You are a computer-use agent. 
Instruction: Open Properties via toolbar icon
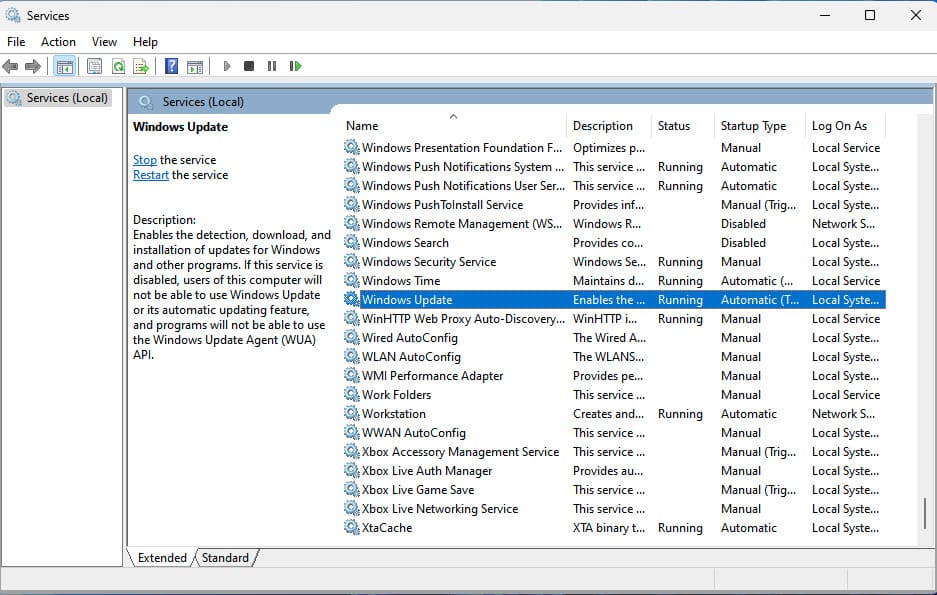(x=94, y=66)
